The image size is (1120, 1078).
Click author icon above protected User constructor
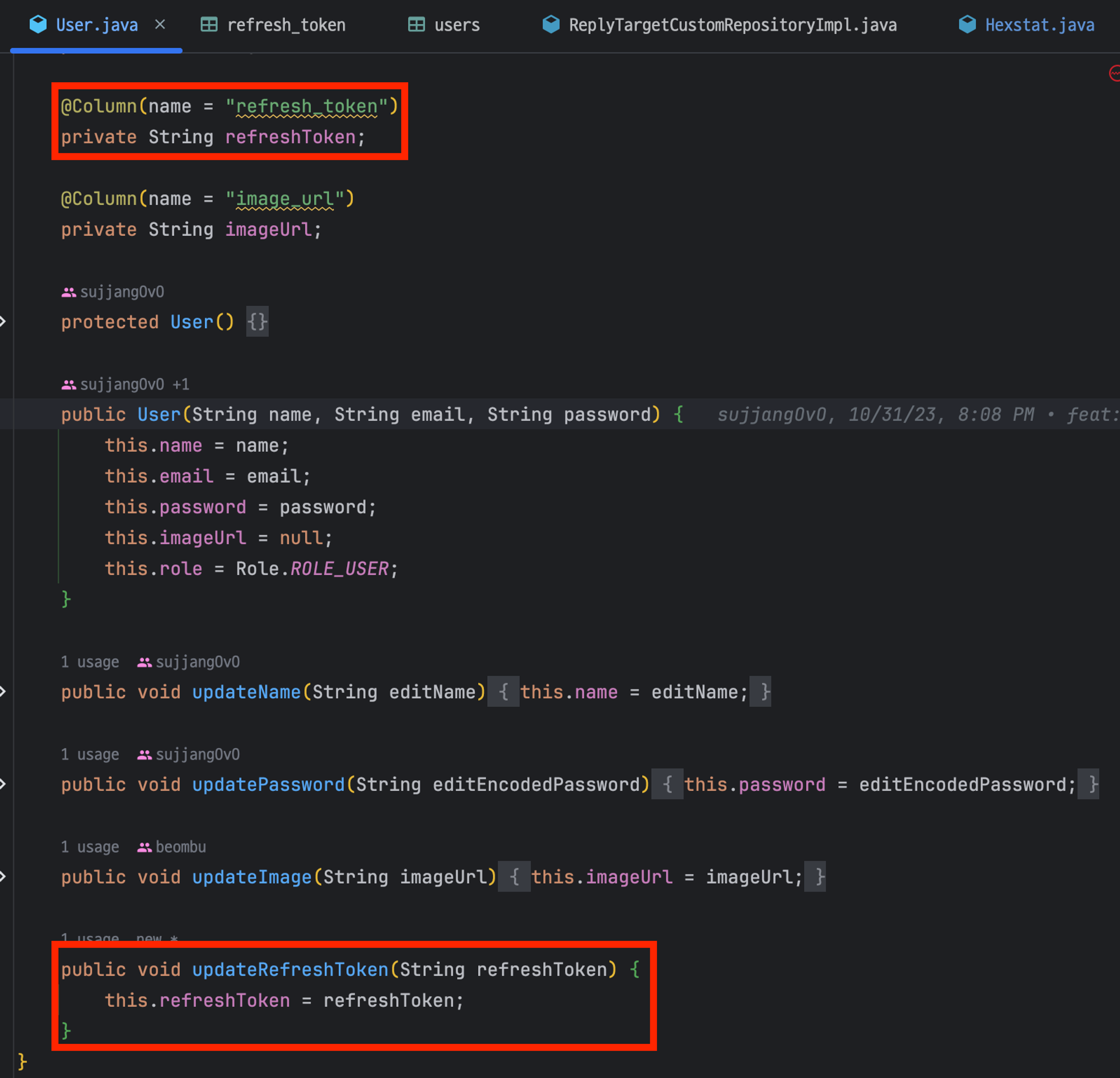coord(68,292)
